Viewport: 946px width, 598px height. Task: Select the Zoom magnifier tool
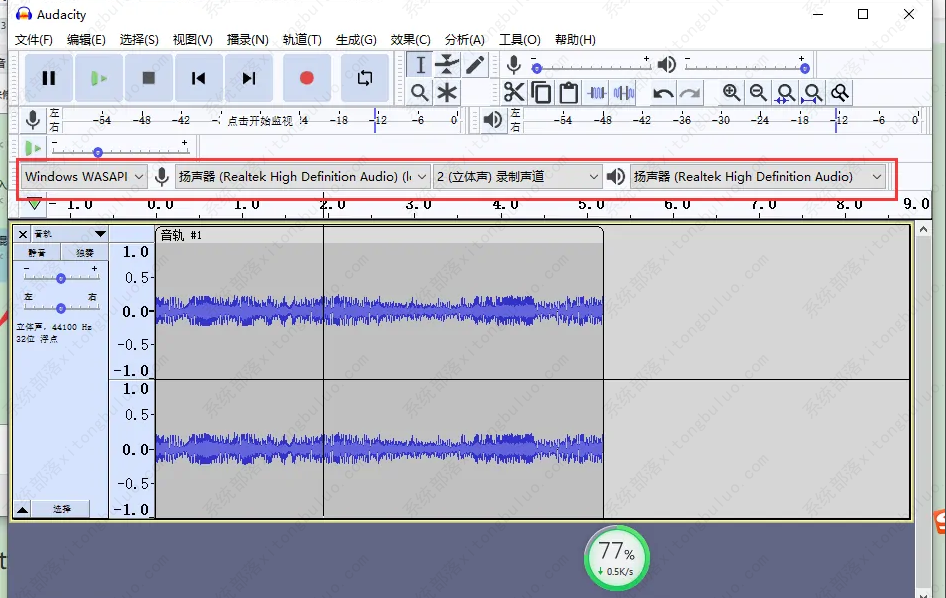tap(420, 93)
